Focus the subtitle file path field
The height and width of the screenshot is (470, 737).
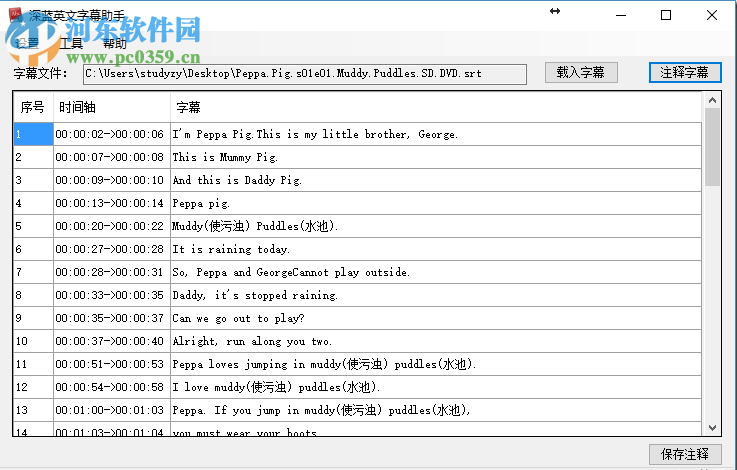click(305, 74)
